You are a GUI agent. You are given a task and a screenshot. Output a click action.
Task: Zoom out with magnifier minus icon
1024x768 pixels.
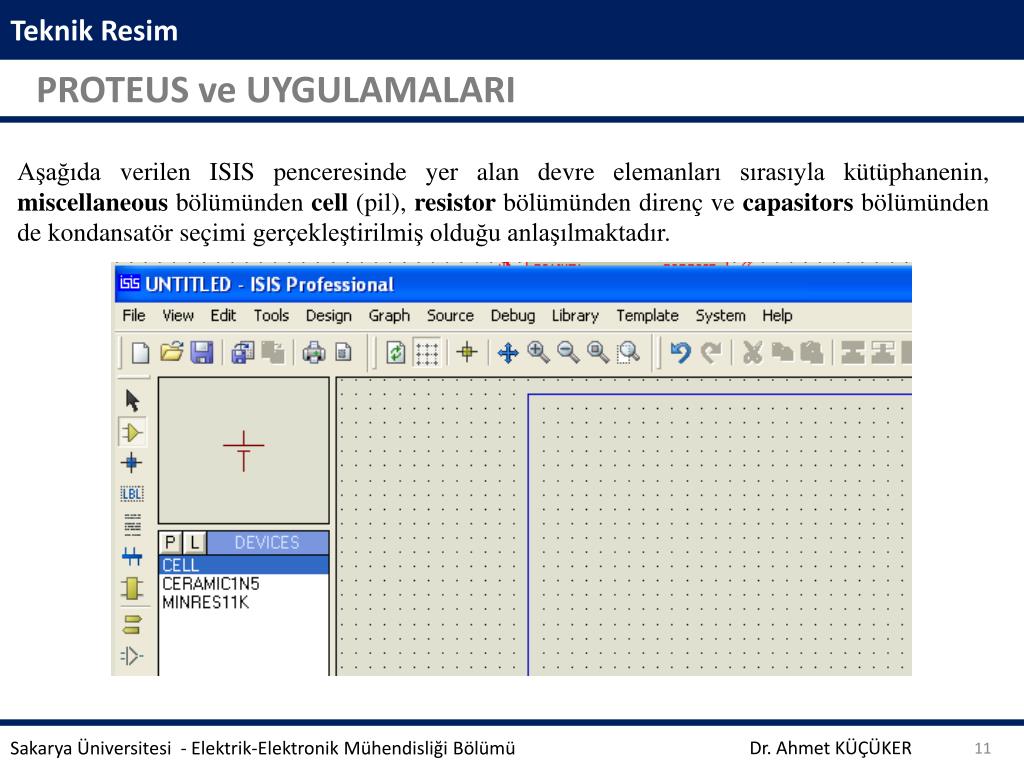568,352
